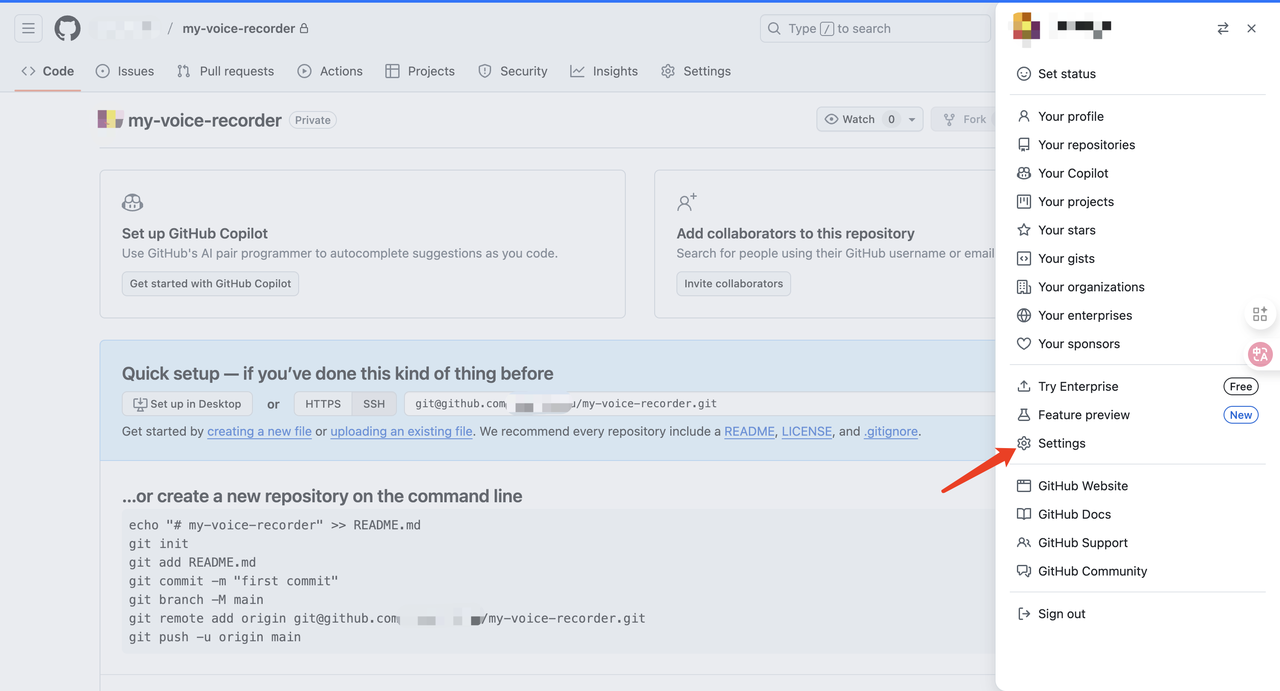Close the user menu panel
The height and width of the screenshot is (691, 1280).
1251,29
